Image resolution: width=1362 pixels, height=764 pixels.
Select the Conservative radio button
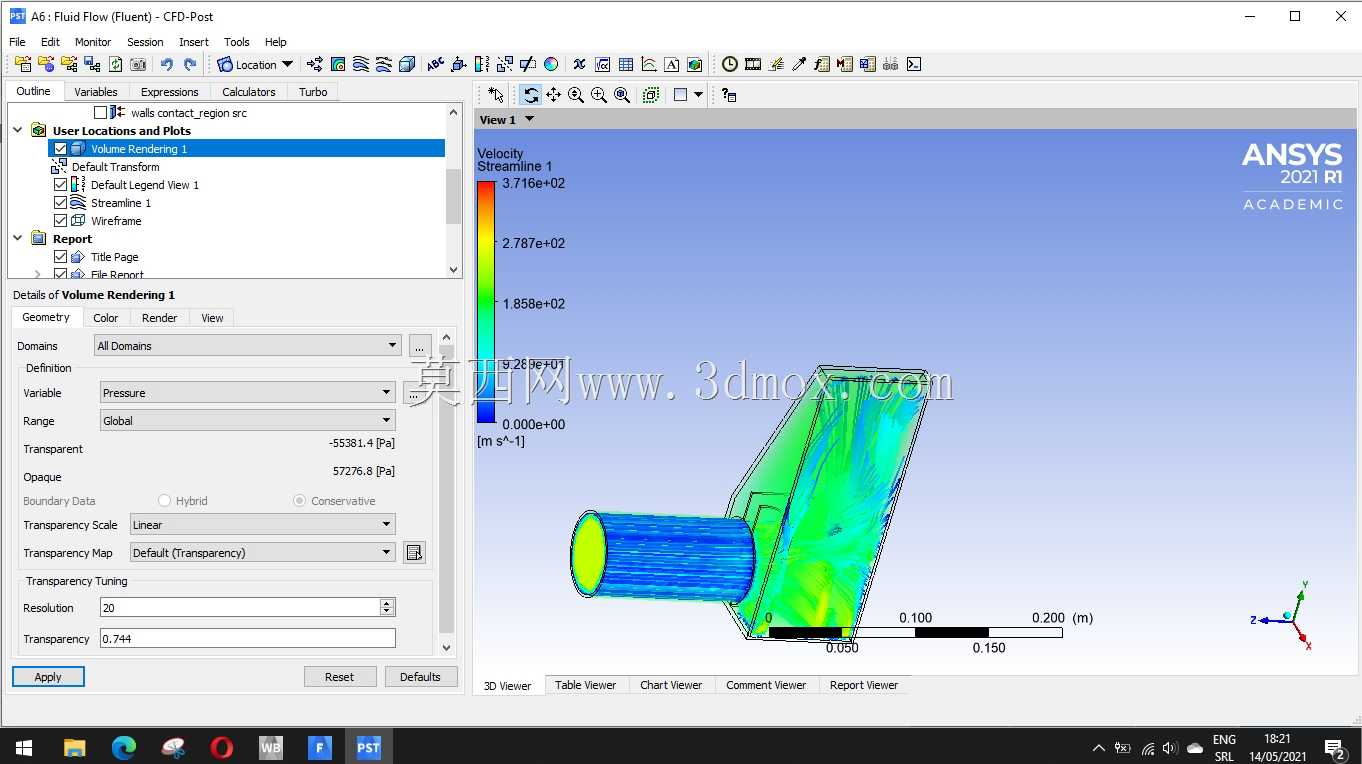click(299, 501)
